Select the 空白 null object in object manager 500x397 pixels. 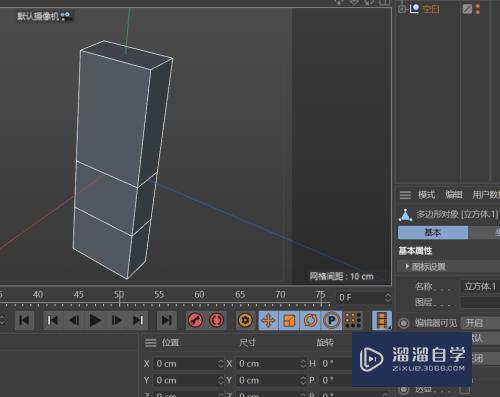click(431, 9)
